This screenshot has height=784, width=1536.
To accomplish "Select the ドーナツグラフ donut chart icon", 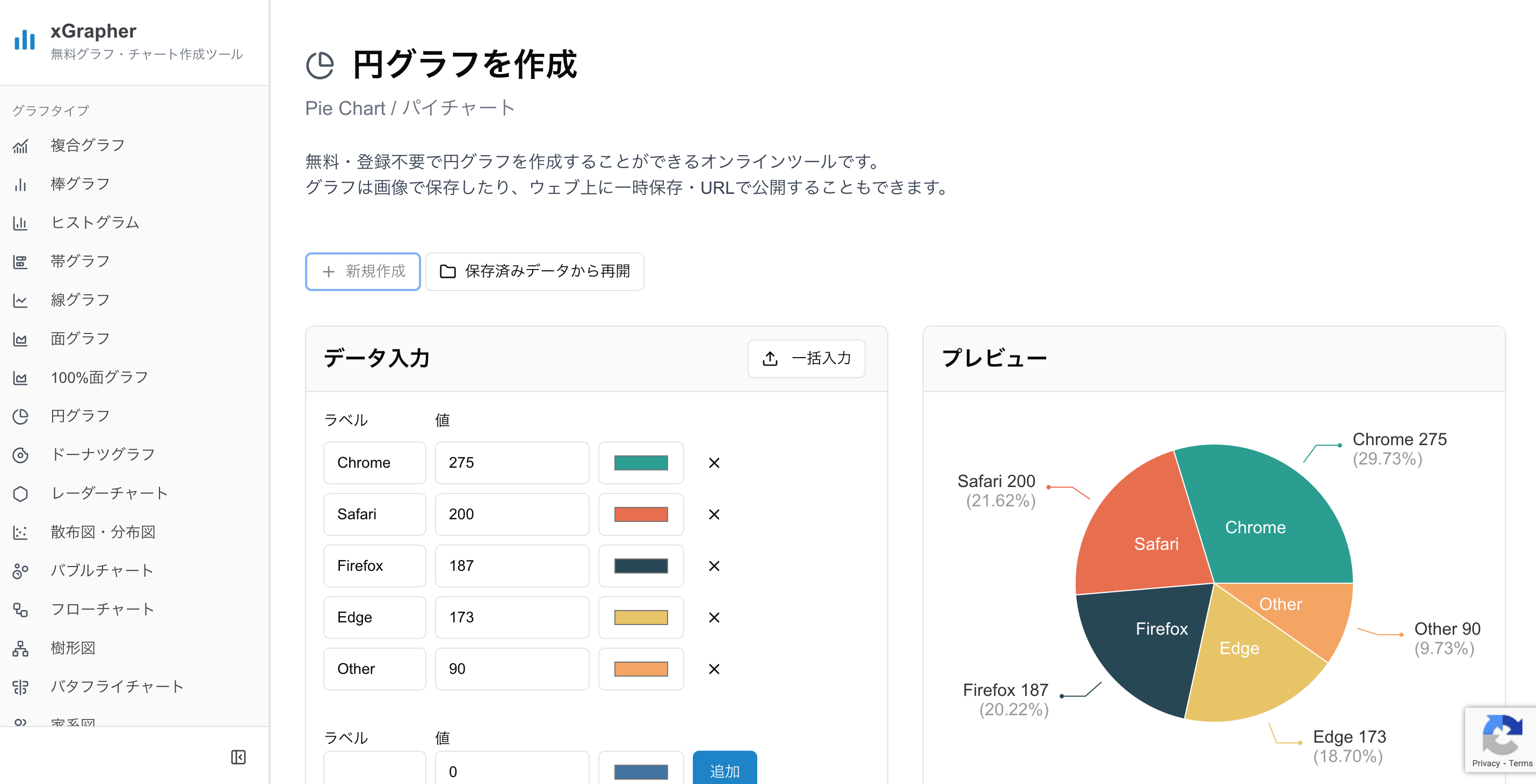I will 21,454.
